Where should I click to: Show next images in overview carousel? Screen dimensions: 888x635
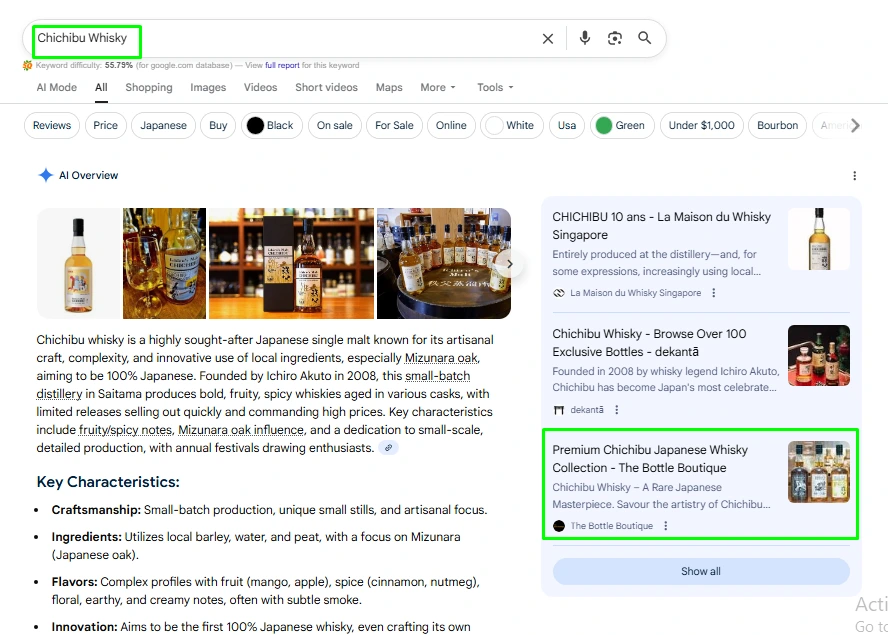[x=509, y=264]
